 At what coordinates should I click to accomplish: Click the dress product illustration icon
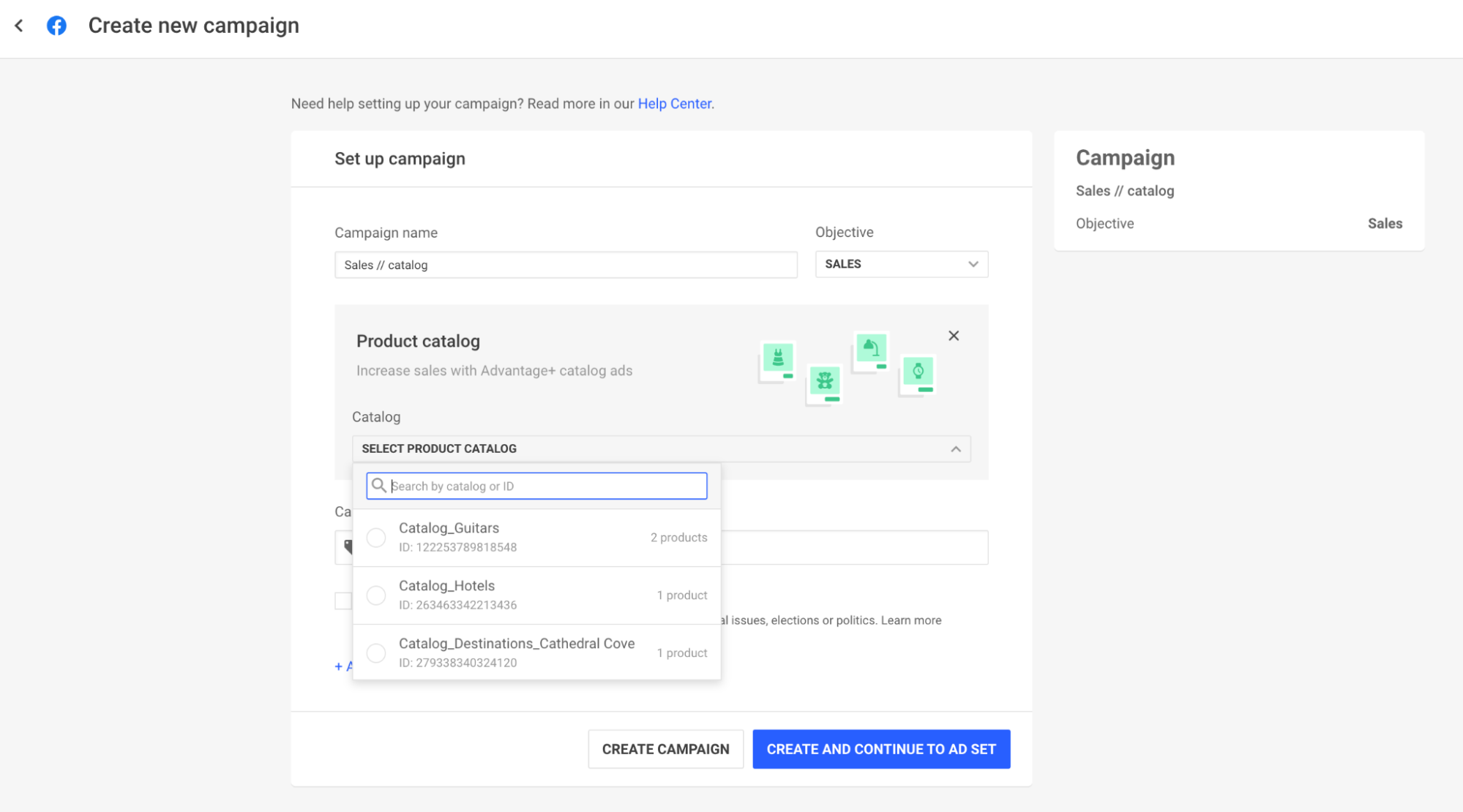777,358
